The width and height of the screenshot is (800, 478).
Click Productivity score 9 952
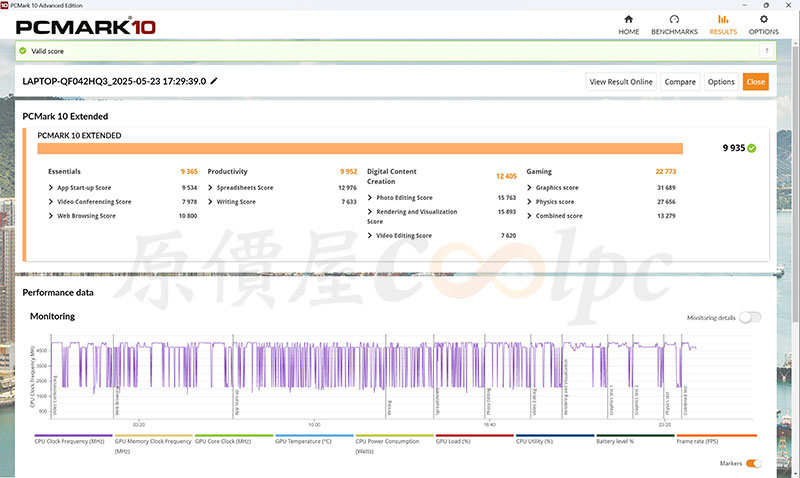point(348,171)
